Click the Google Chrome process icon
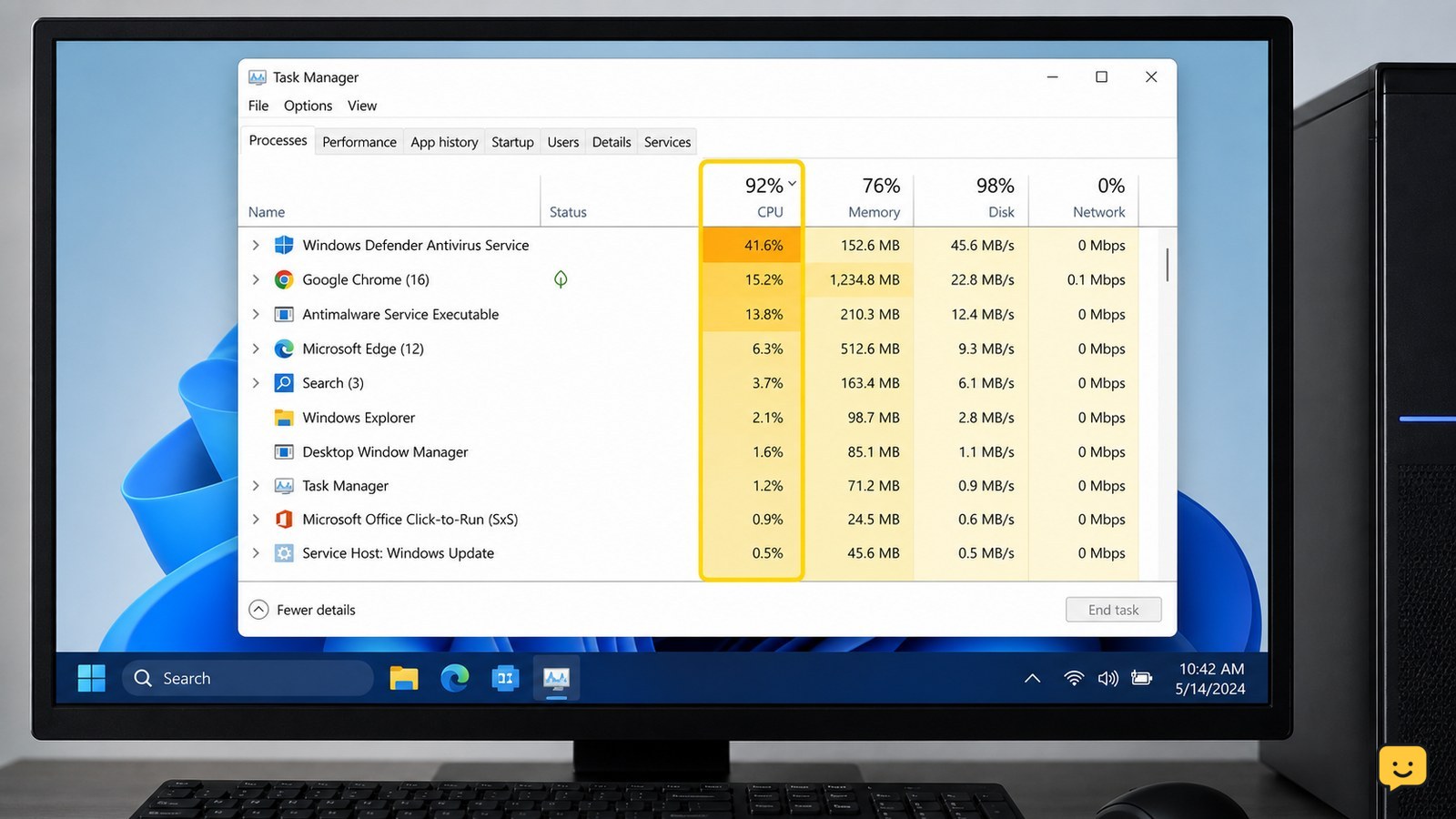This screenshot has height=819, width=1456. [284, 279]
